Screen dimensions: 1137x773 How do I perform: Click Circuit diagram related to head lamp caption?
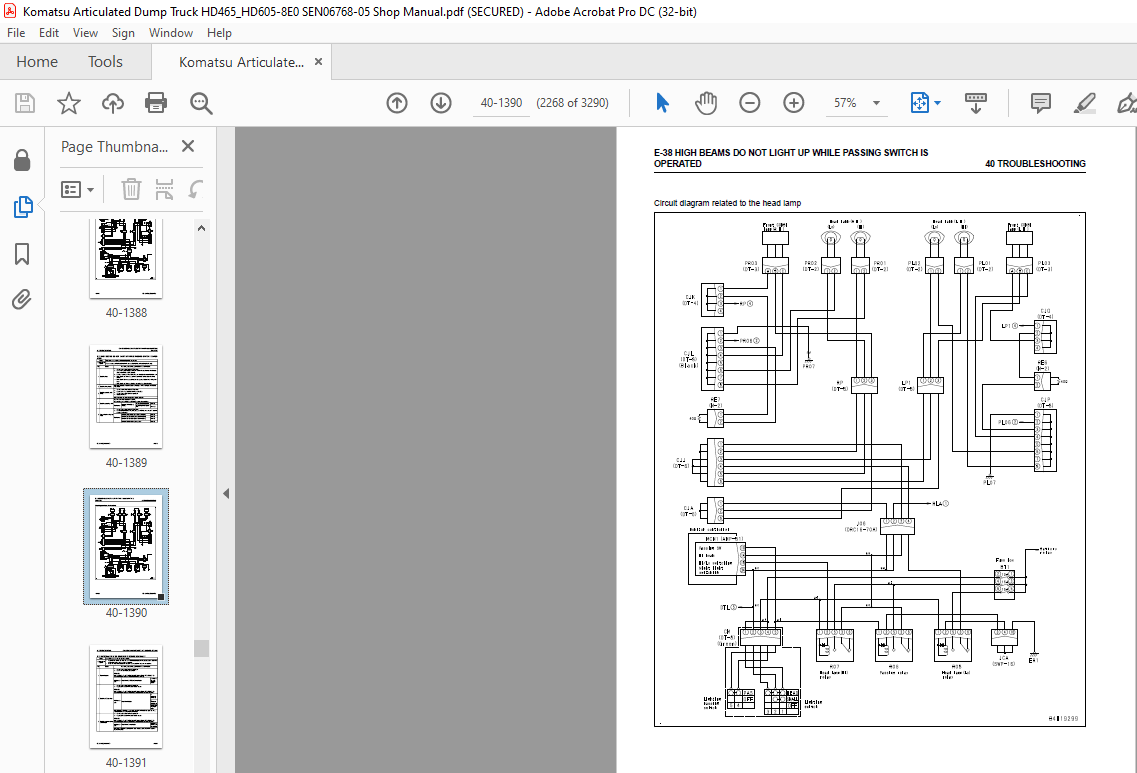pos(727,203)
